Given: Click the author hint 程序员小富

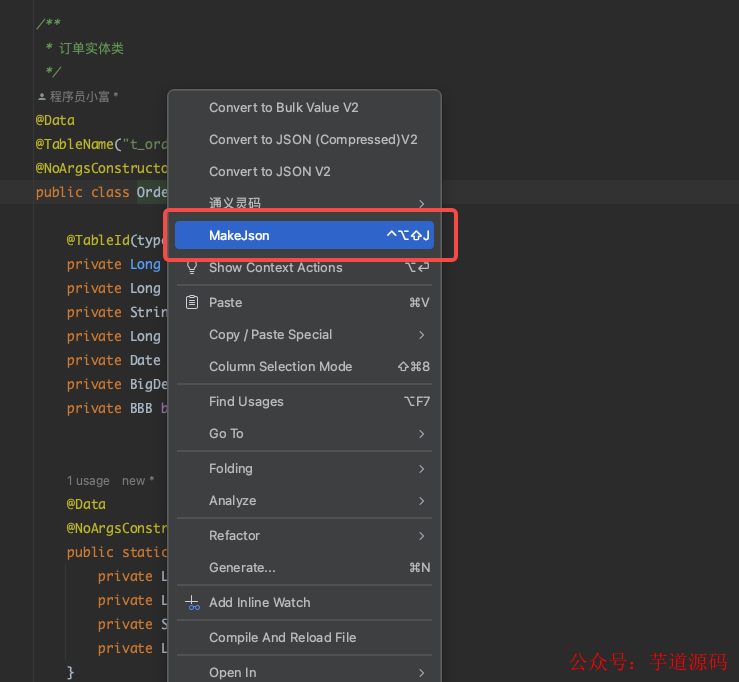Looking at the screenshot, I should (80, 97).
